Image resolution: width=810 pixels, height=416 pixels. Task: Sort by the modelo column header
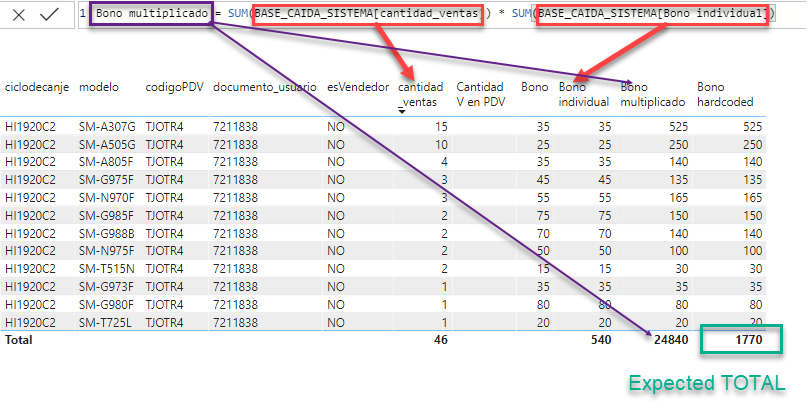click(x=99, y=87)
